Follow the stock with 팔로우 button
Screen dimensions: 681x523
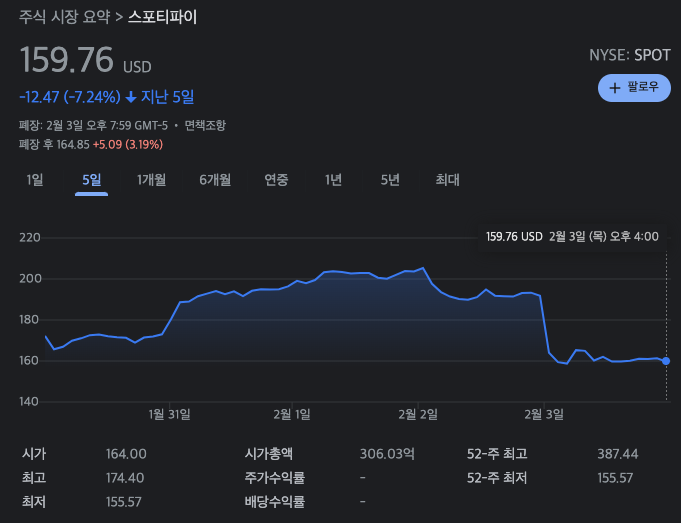(634, 88)
